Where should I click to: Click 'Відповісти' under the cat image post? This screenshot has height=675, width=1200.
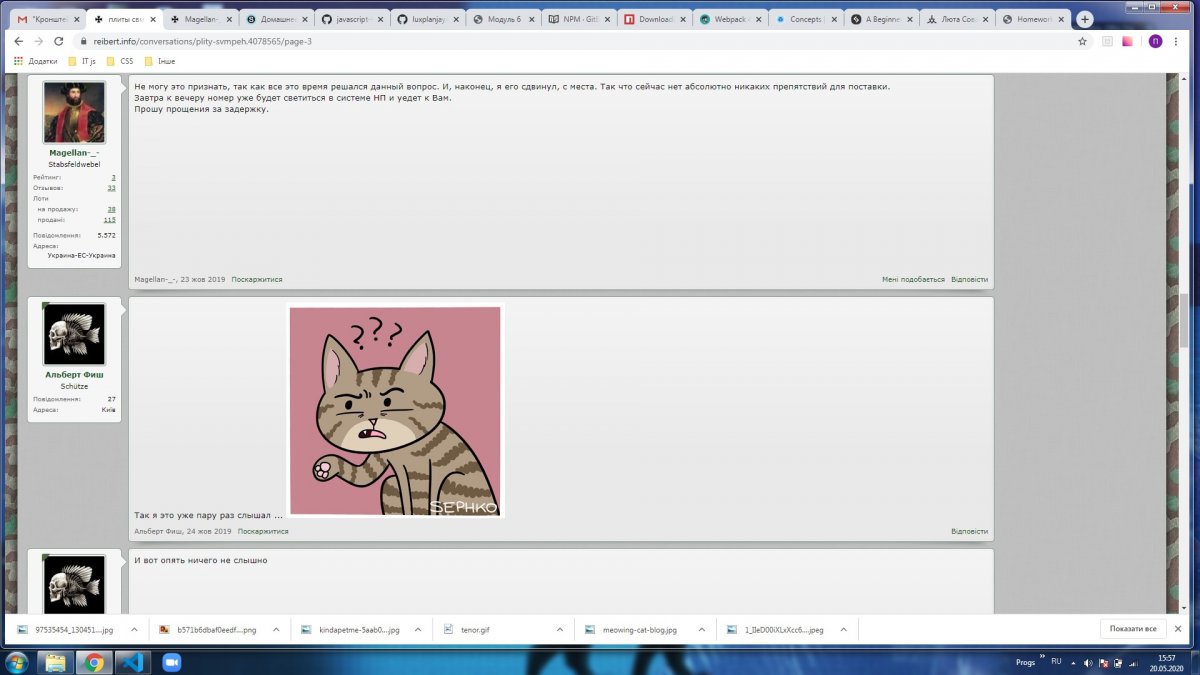(x=969, y=532)
